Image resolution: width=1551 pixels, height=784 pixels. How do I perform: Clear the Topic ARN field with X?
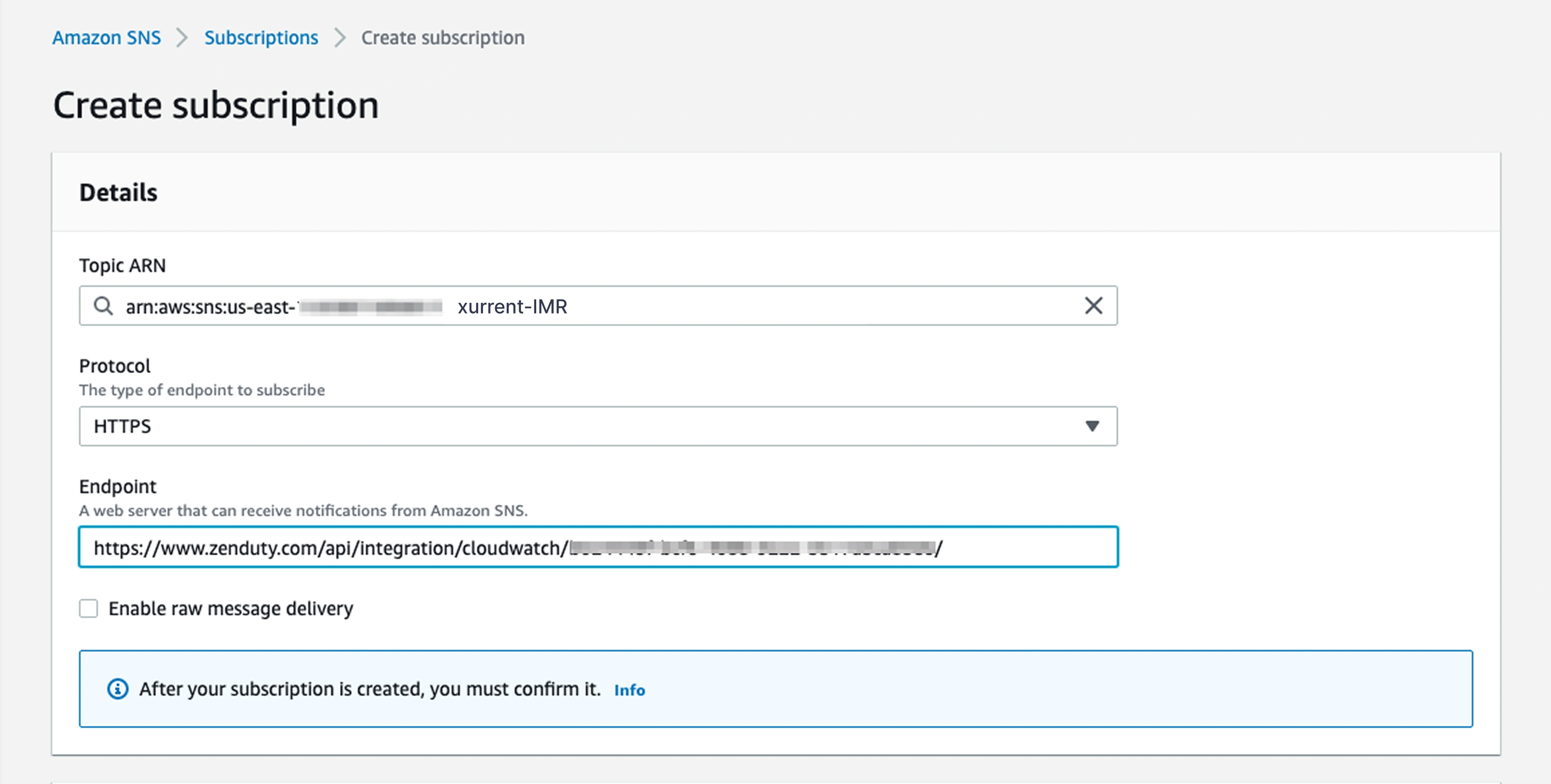coord(1093,306)
